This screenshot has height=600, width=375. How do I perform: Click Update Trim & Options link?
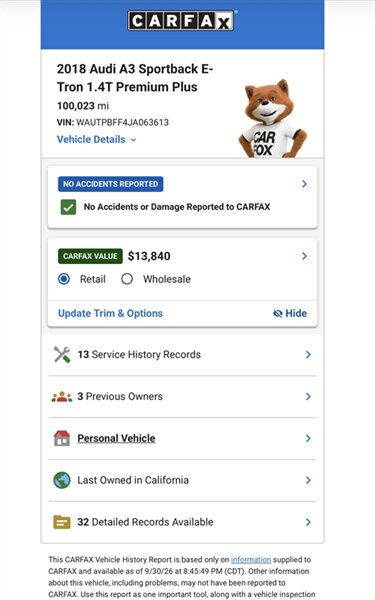click(110, 313)
